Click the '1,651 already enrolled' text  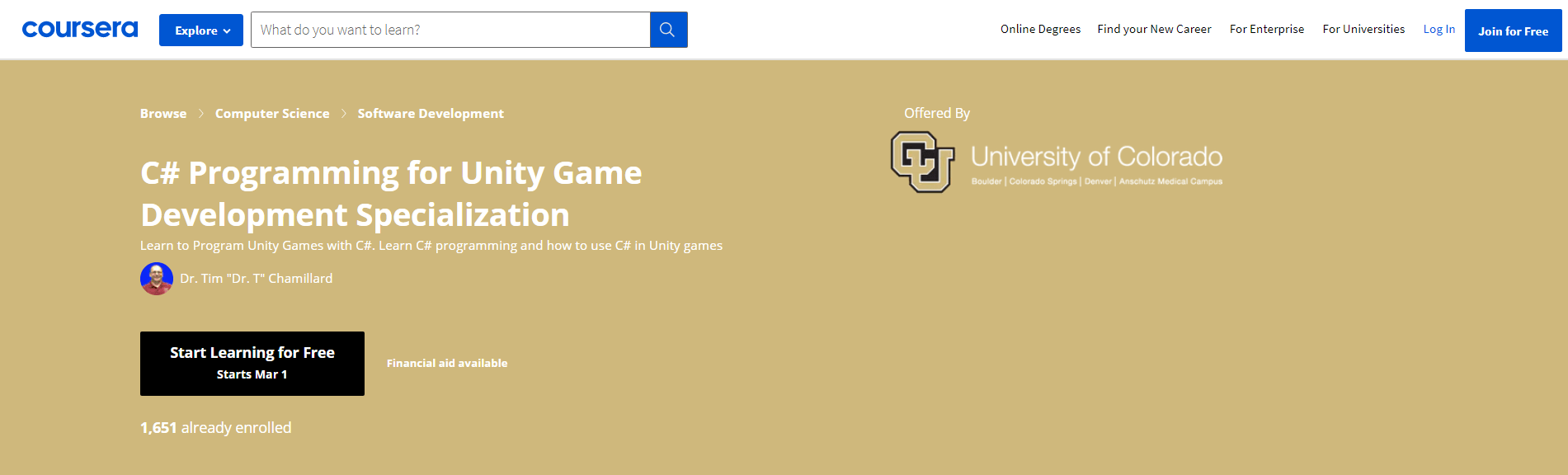[x=216, y=428]
